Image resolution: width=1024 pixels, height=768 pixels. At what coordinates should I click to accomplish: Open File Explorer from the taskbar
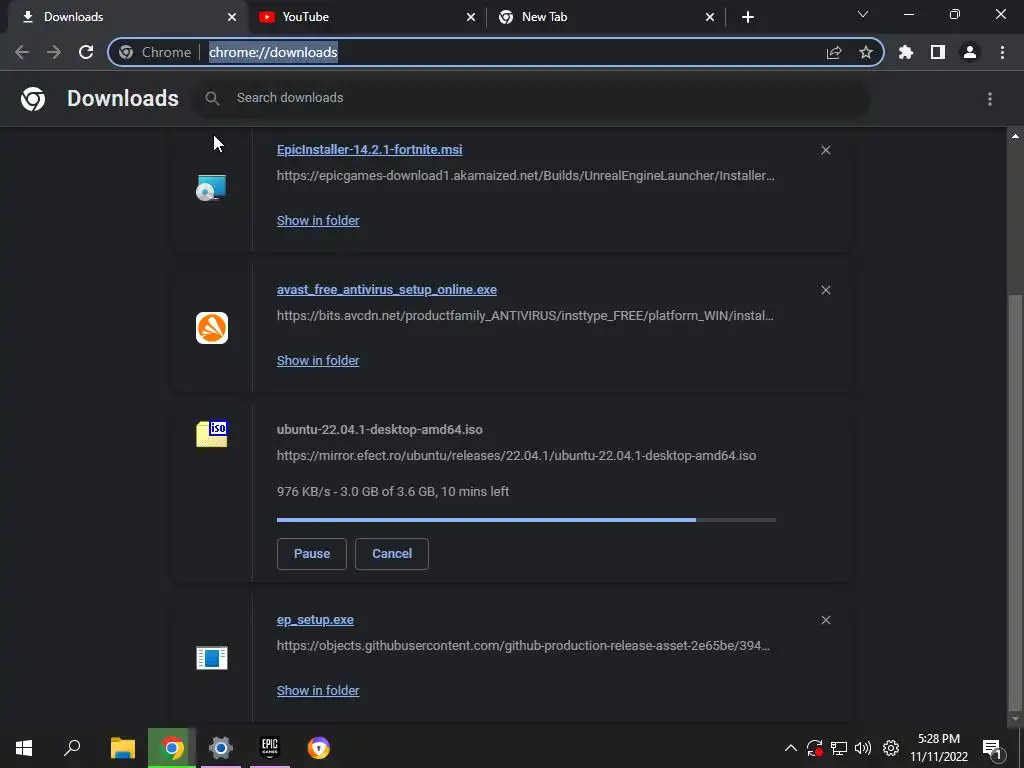(123, 748)
